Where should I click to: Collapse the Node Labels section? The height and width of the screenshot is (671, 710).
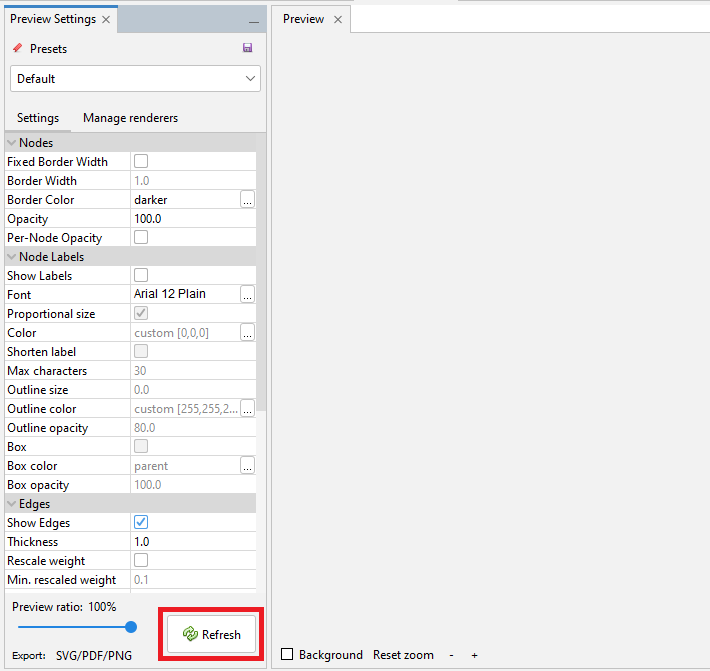pyautogui.click(x=12, y=257)
